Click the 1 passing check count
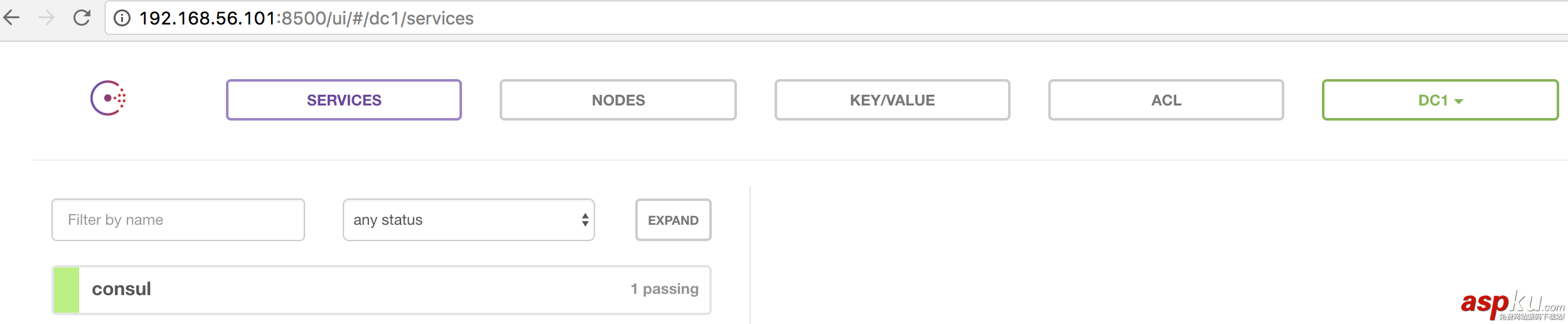The image size is (1568, 324). pos(664,289)
